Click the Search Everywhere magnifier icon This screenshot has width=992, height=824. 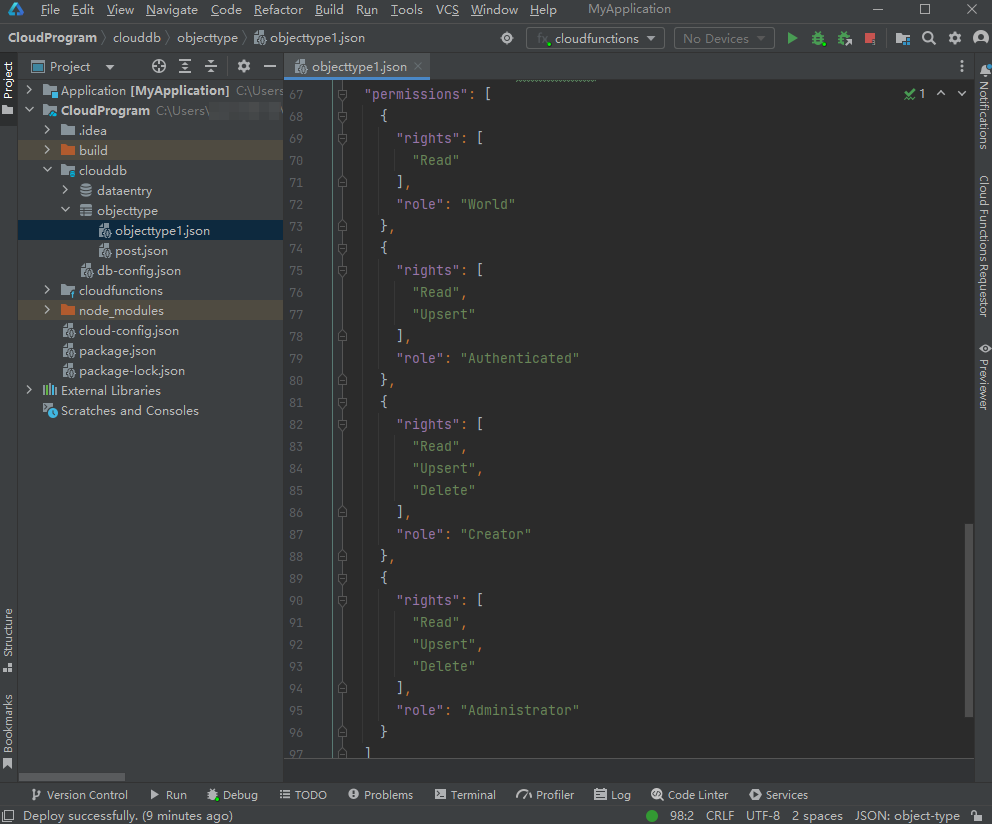pyautogui.click(x=929, y=39)
